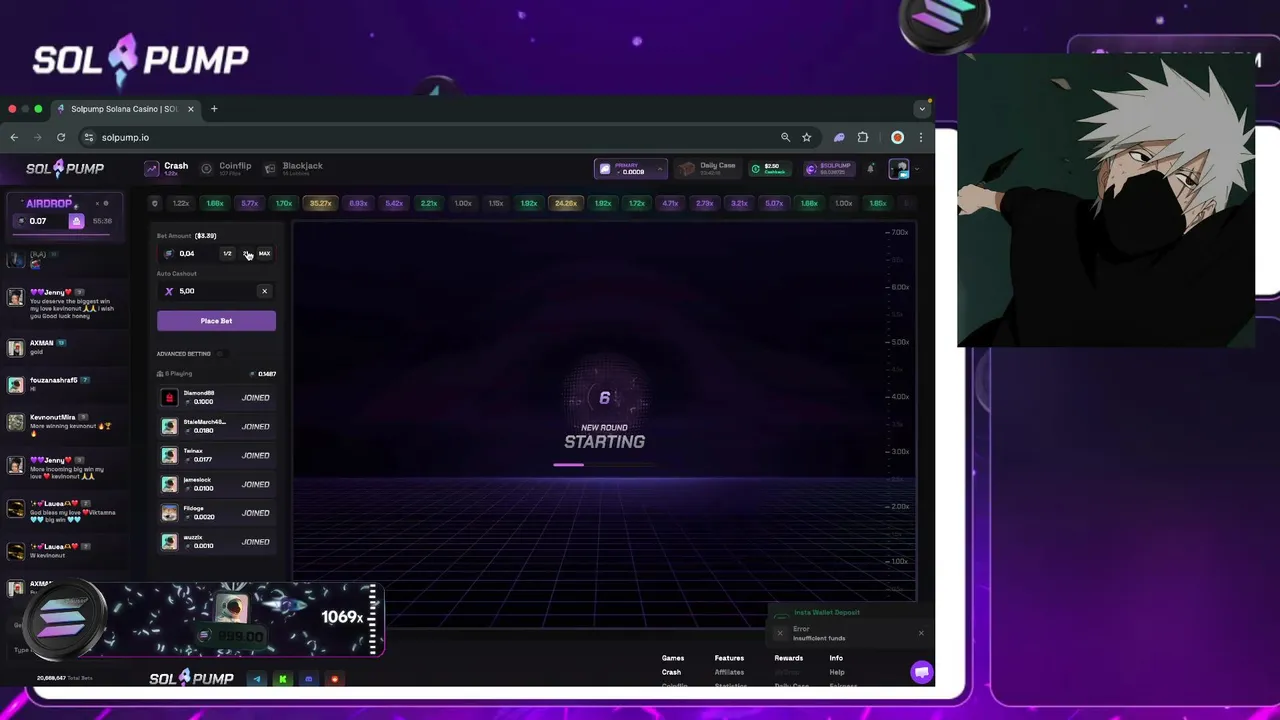Select the Solpump Solana Casino browser tab
The image size is (1280, 720).
(125, 109)
